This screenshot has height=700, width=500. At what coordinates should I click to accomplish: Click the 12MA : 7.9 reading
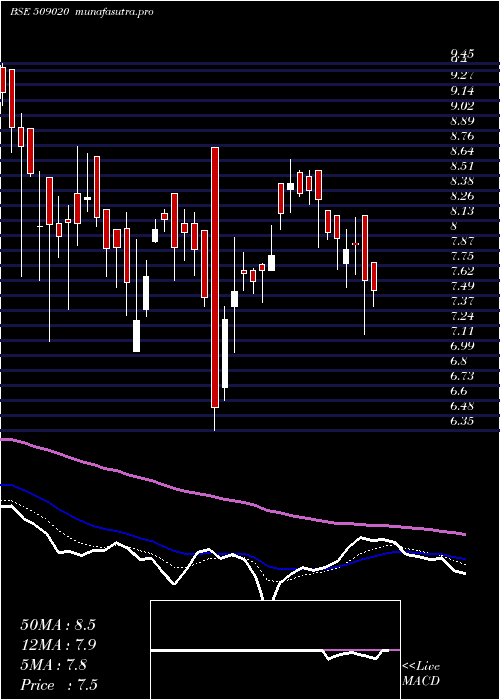click(59, 645)
